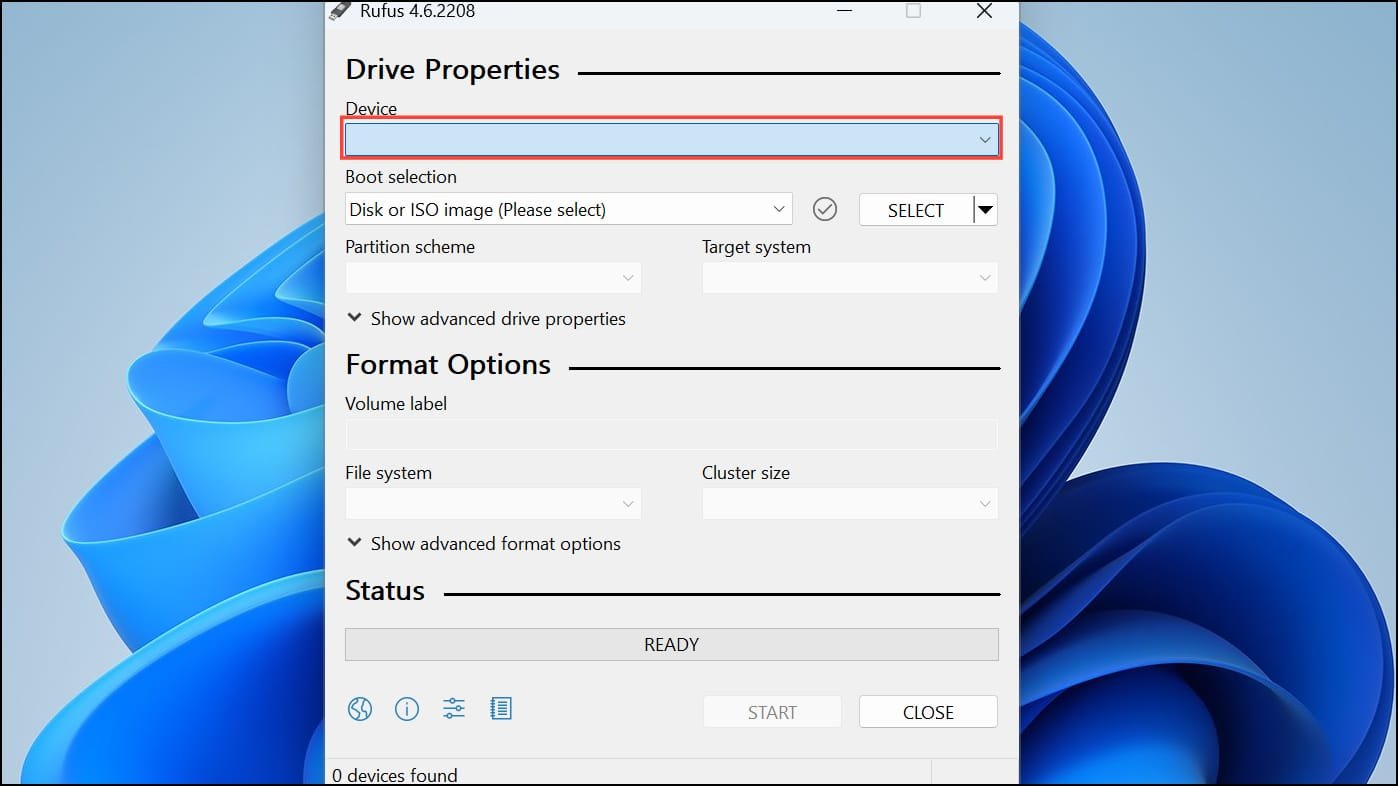Open the Boot selection dropdown
The width and height of the screenshot is (1398, 786).
(x=568, y=209)
